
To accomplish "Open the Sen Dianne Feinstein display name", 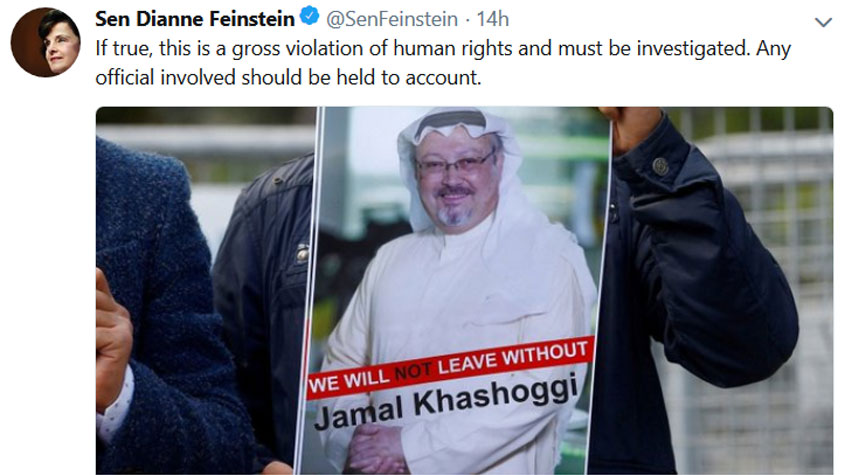I will 195,19.
